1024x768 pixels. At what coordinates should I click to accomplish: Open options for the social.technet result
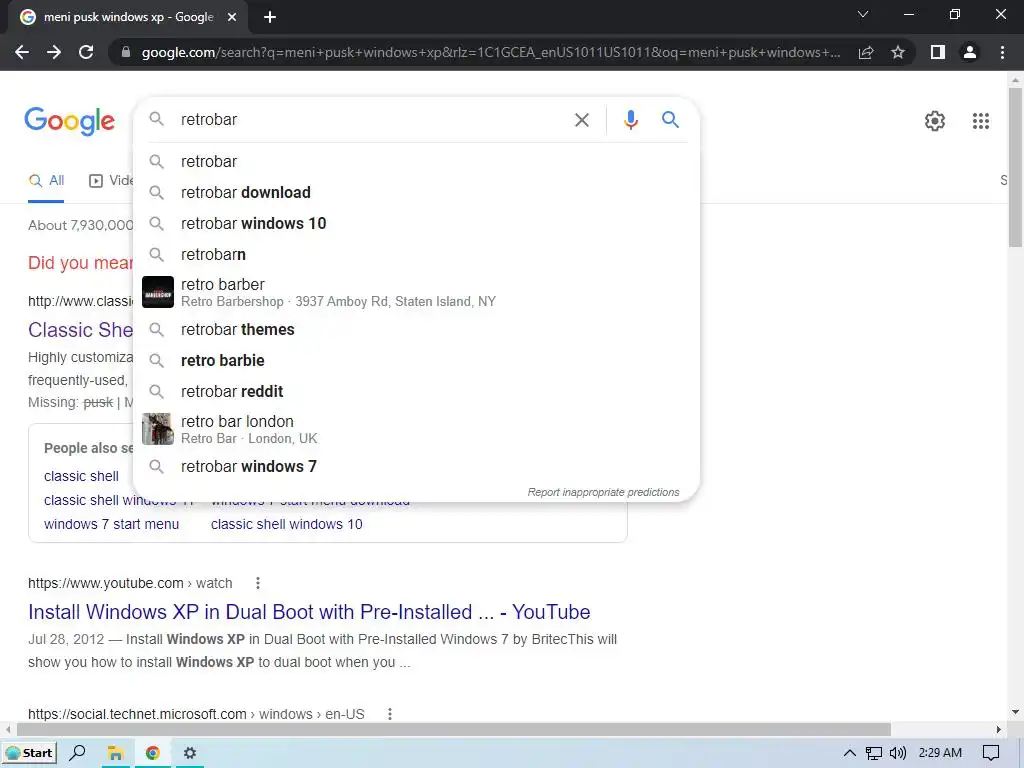(x=390, y=714)
